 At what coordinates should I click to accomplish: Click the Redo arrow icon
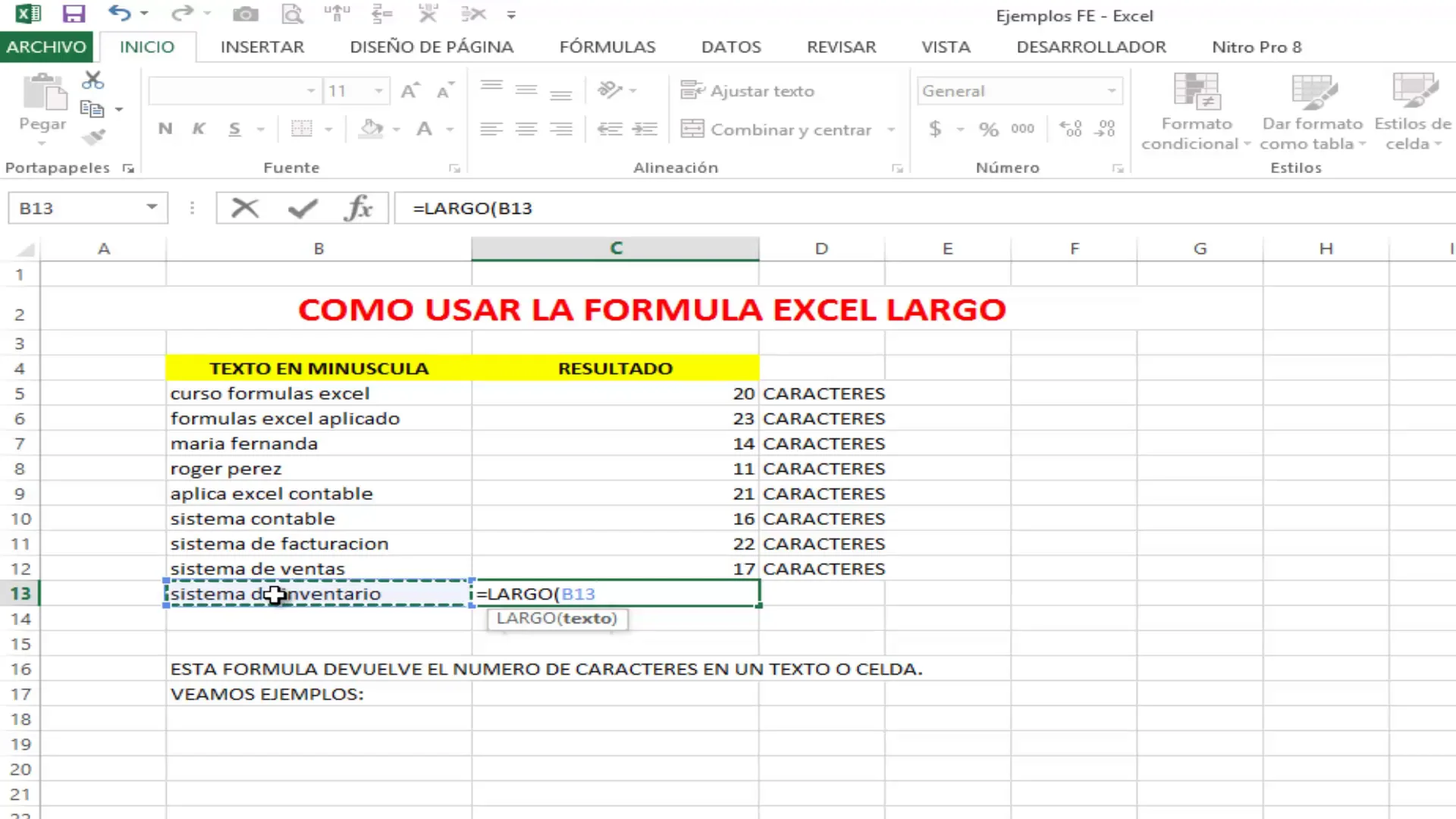point(181,13)
